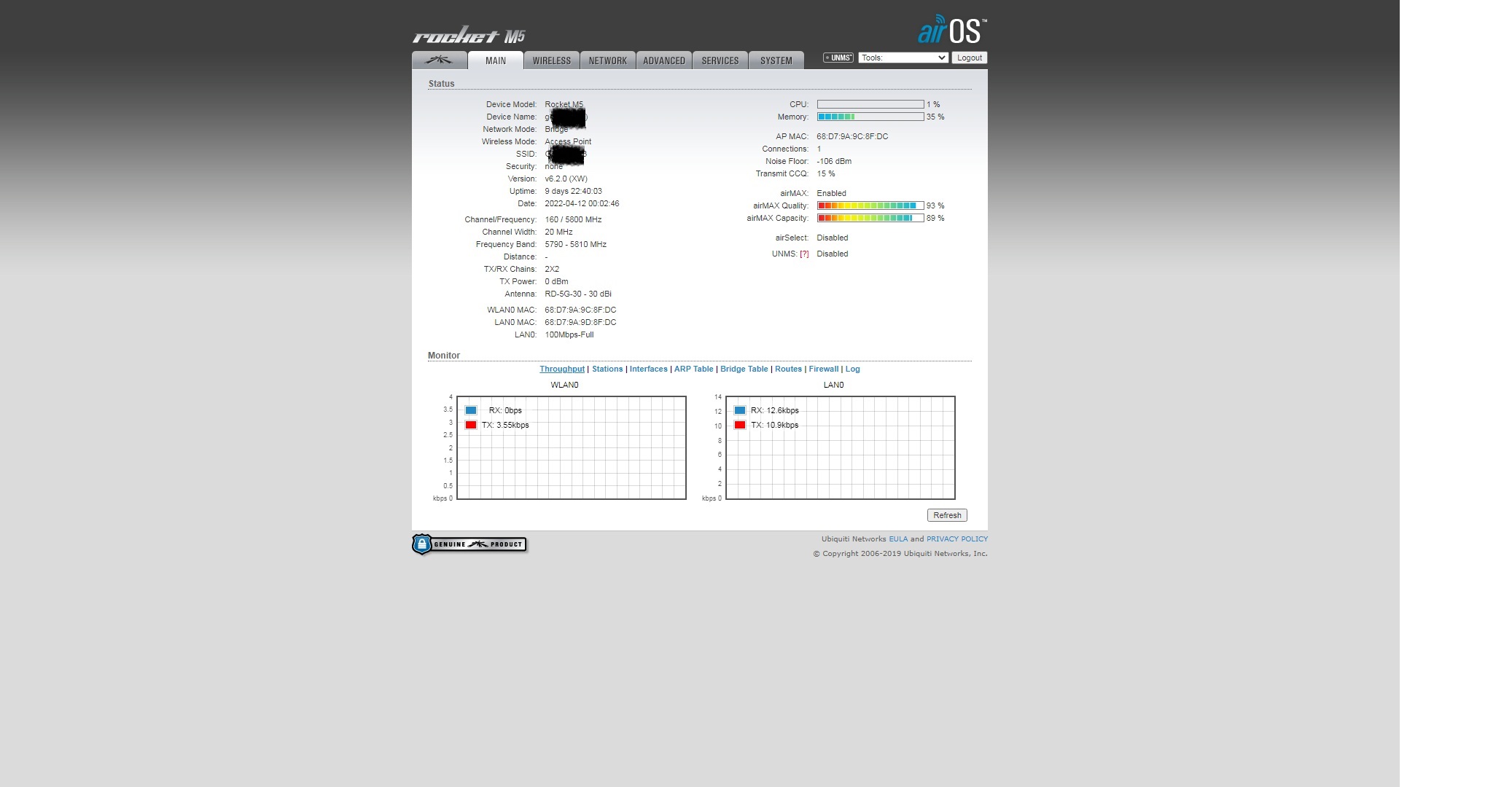Open the PRIVACY POLICY link

tap(957, 539)
